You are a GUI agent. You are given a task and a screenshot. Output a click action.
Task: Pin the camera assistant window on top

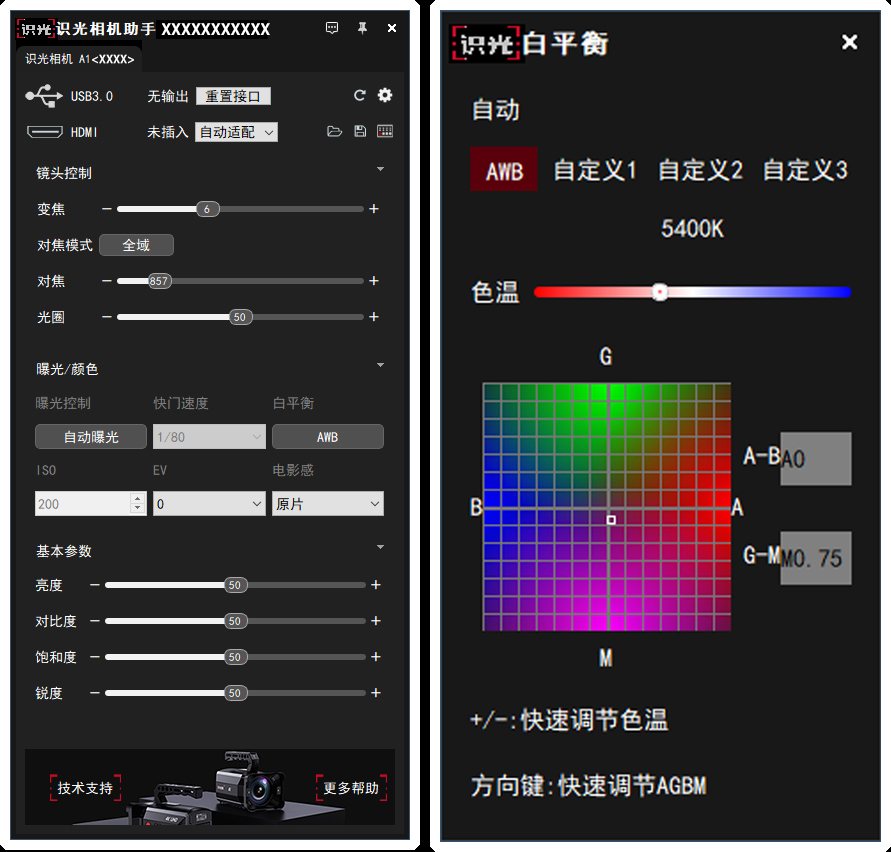pos(362,28)
